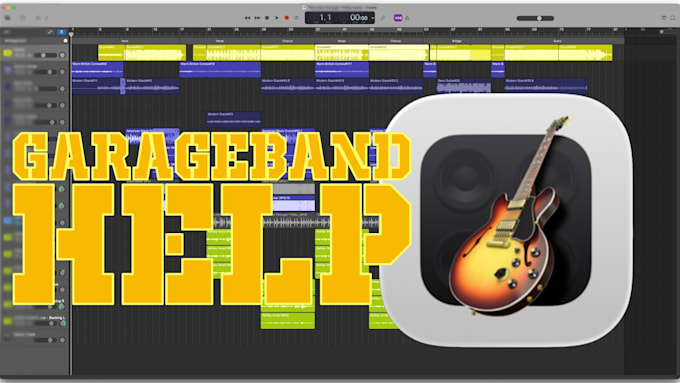
Task: Open the Note Pad icon
Action: point(664,18)
